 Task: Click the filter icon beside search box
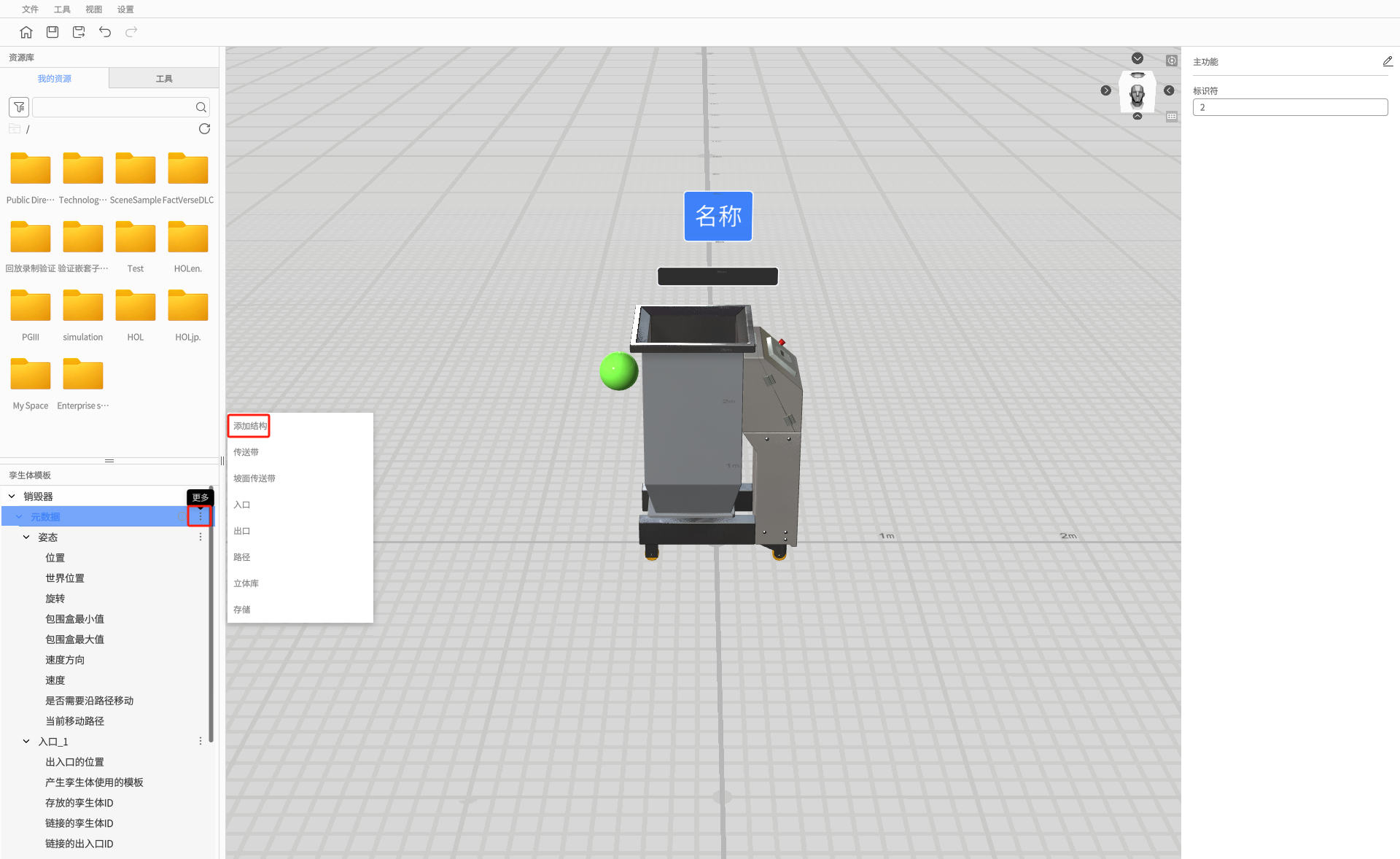pos(19,107)
